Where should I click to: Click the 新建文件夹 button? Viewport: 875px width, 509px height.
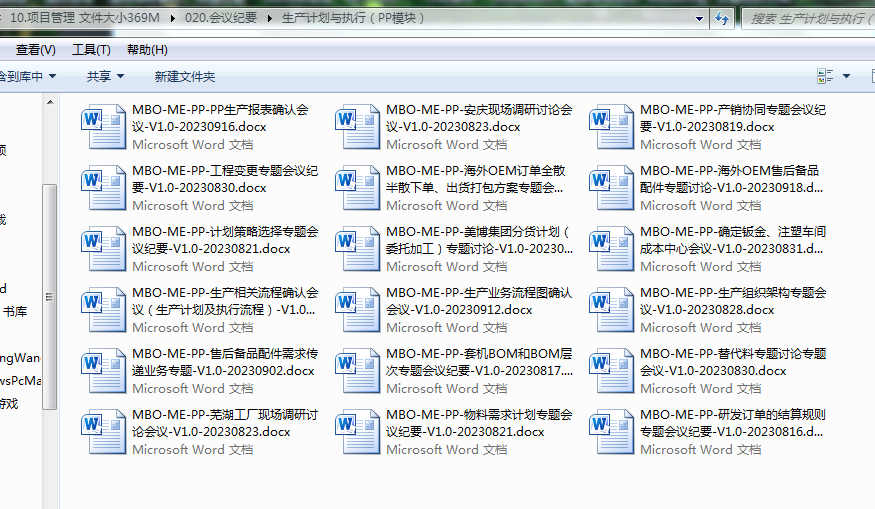pos(184,76)
